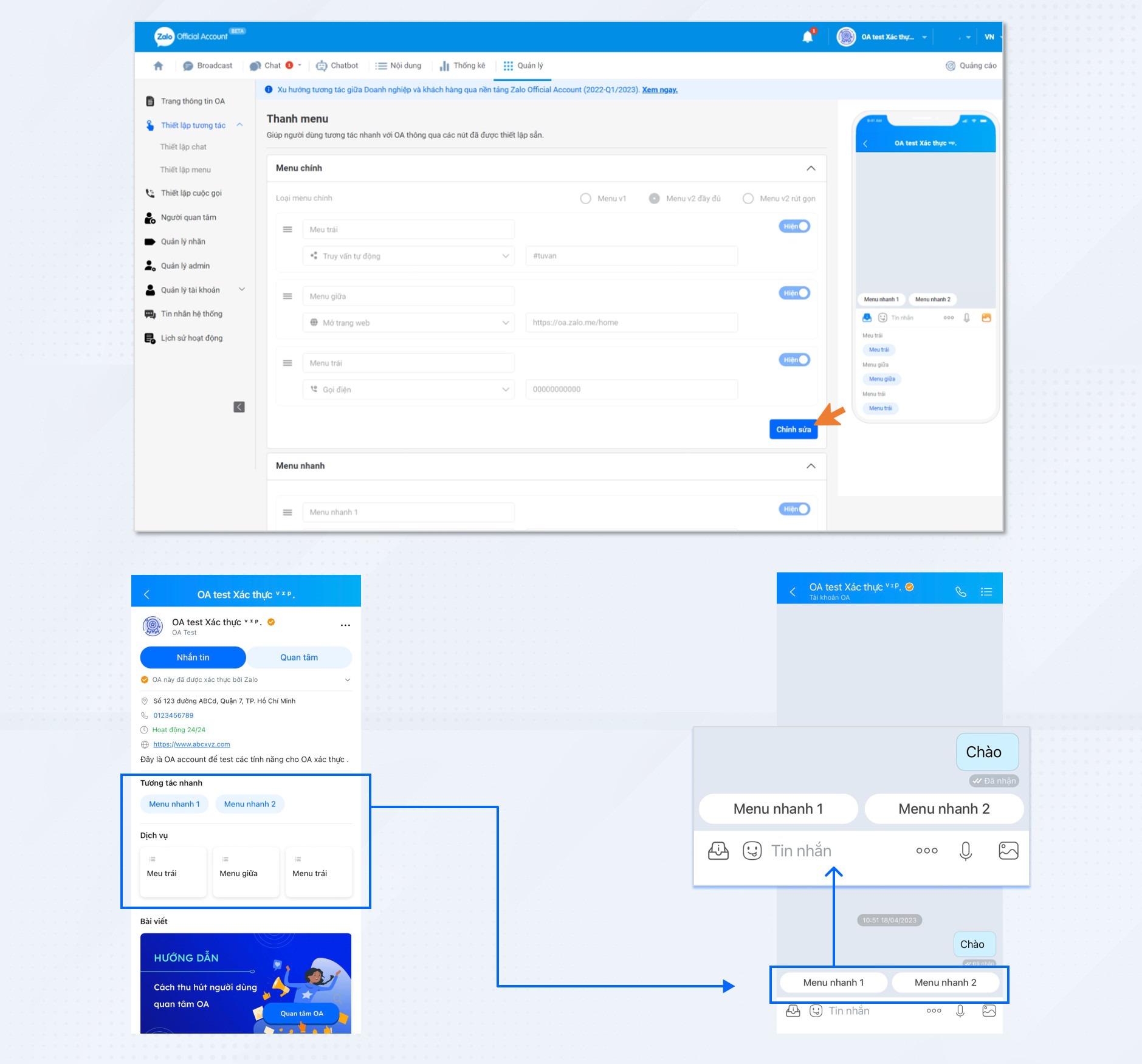Open the Xem ngay link
Viewport: 1142px width, 1064px height.
[659, 90]
